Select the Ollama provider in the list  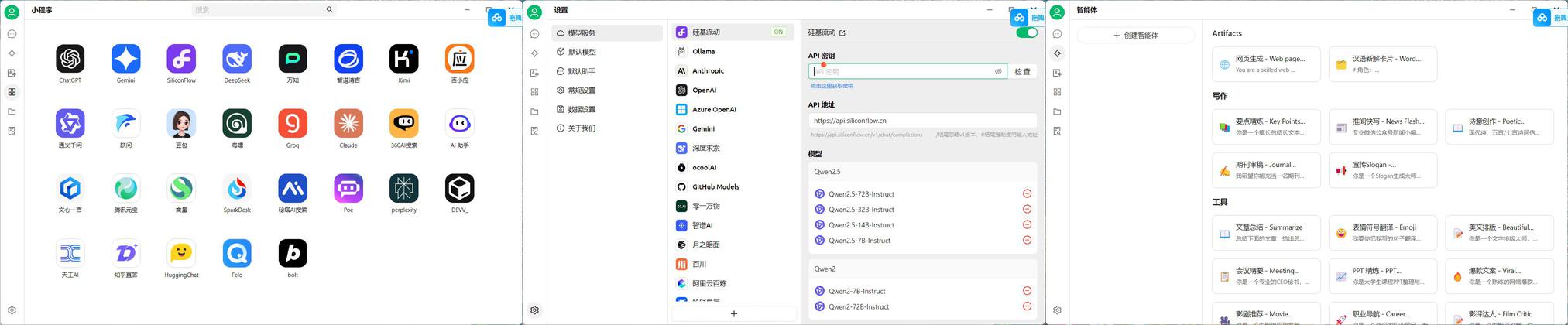click(x=733, y=51)
